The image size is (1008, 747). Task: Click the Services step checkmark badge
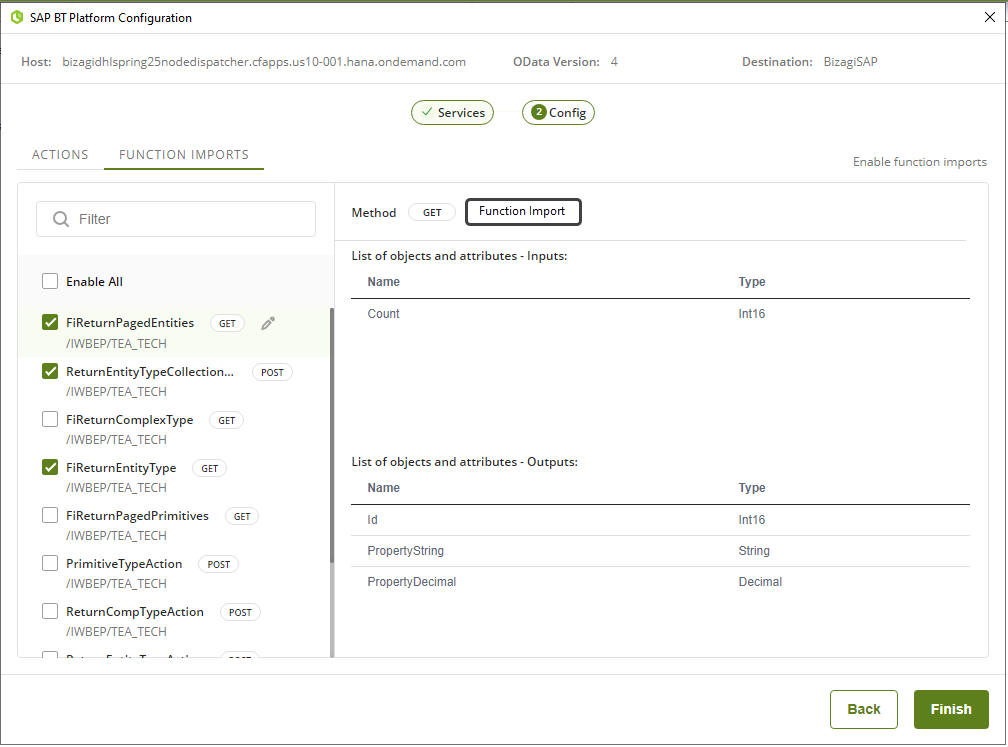(427, 113)
